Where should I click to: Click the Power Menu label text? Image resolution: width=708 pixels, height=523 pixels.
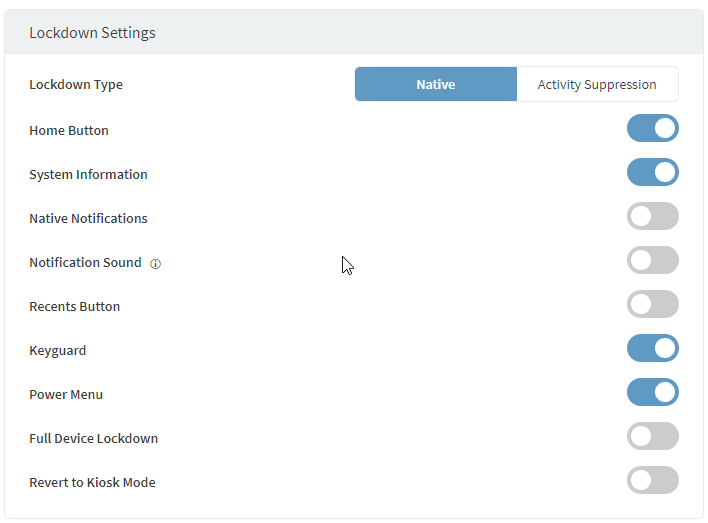pos(66,395)
